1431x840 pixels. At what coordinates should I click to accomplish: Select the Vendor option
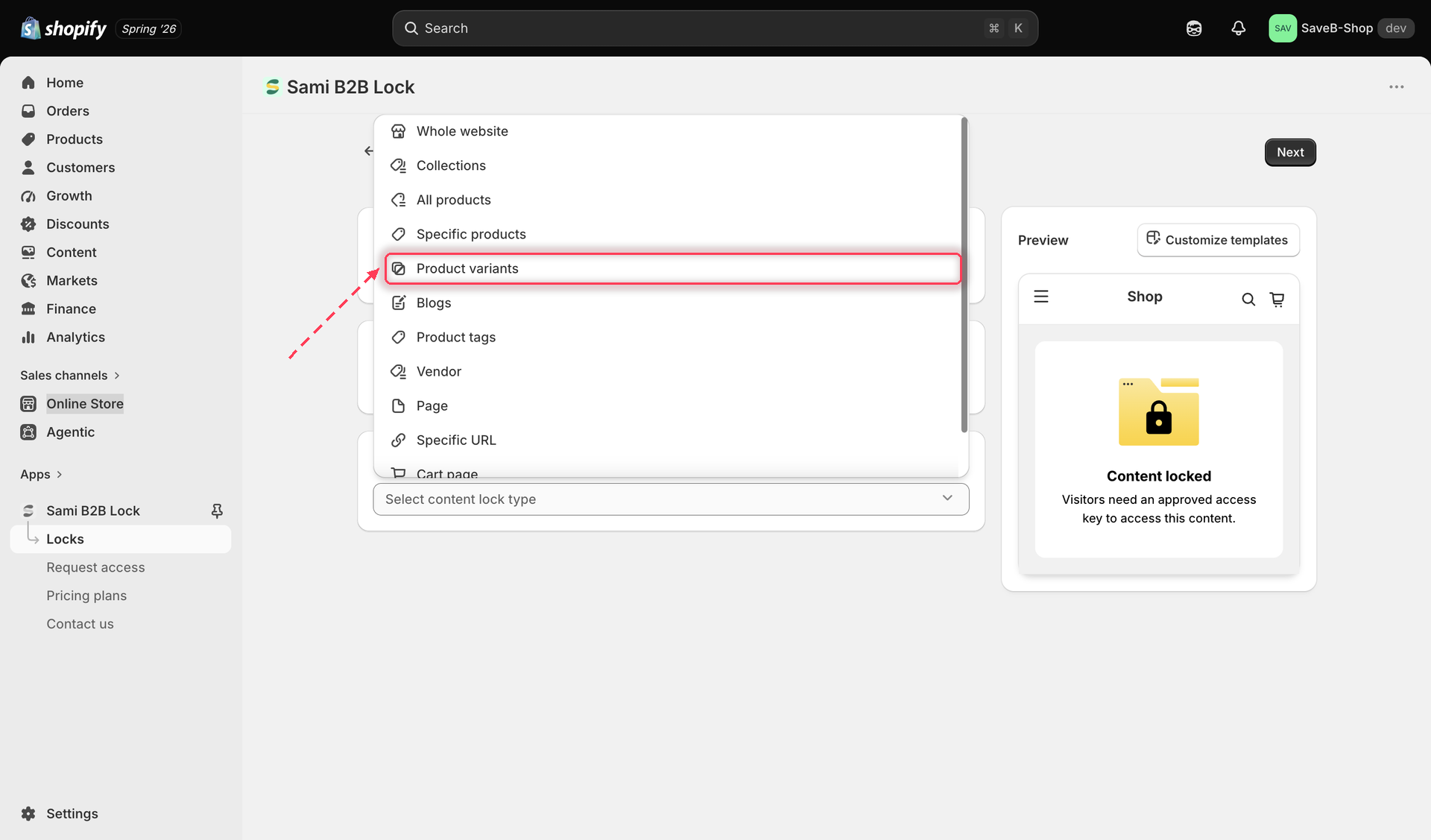(672, 371)
